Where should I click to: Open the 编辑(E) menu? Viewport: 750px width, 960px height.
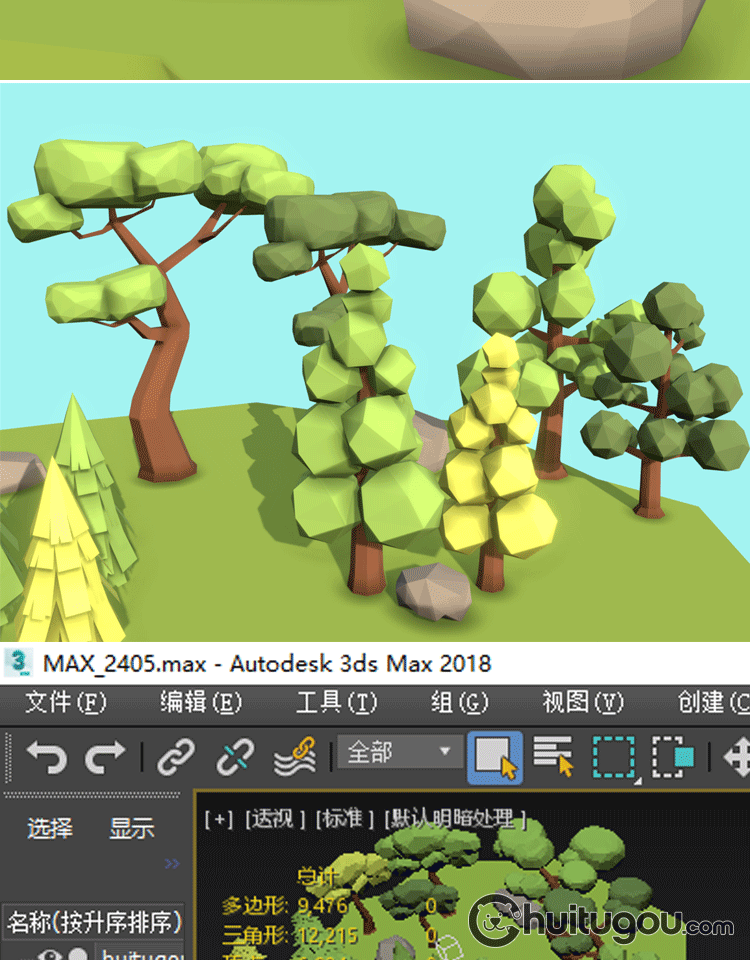point(200,703)
